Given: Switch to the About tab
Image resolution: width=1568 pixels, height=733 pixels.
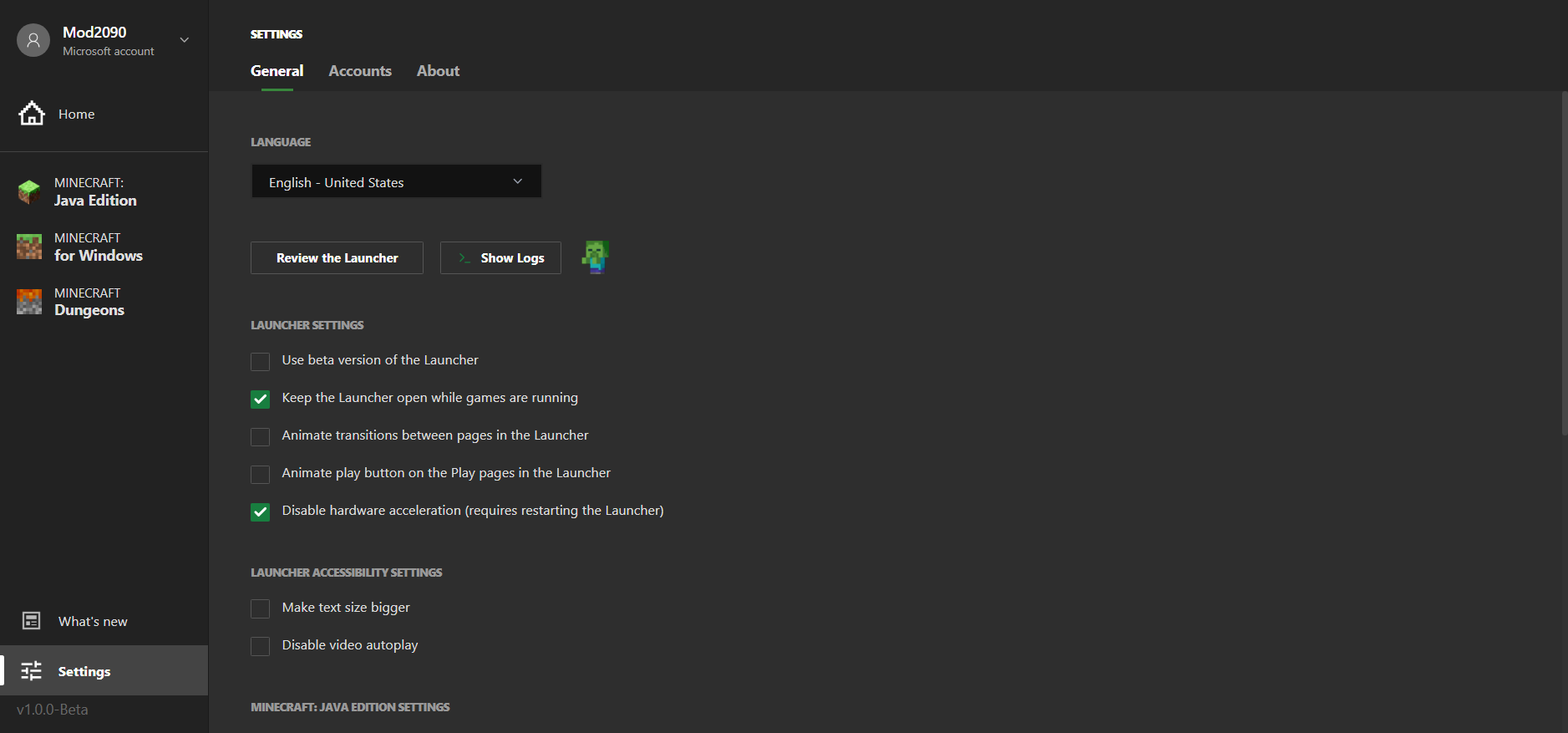Looking at the screenshot, I should pos(439,71).
